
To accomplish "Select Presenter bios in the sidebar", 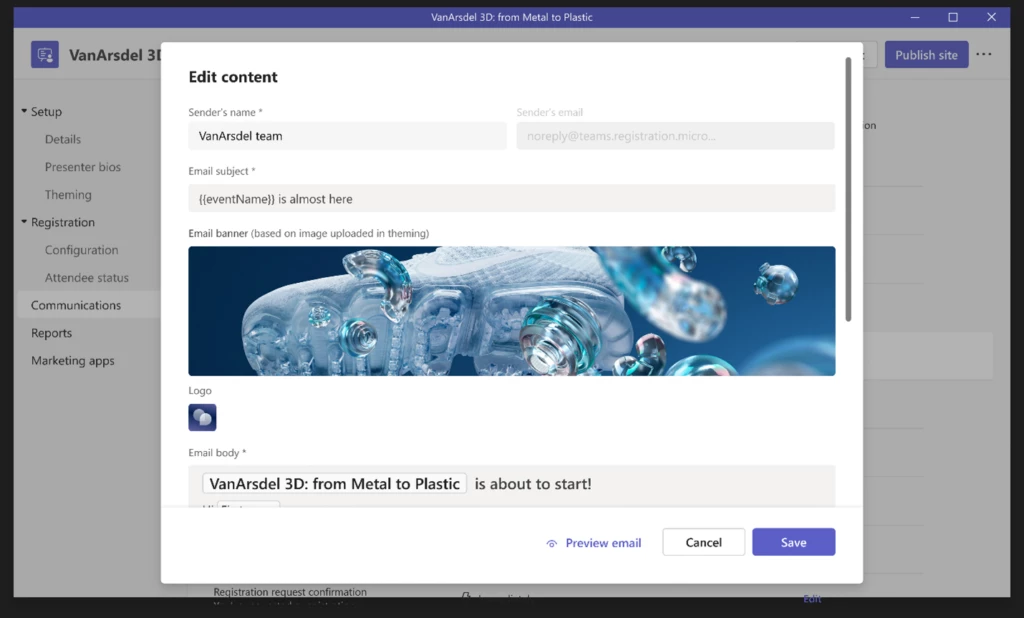I will pos(85,166).
